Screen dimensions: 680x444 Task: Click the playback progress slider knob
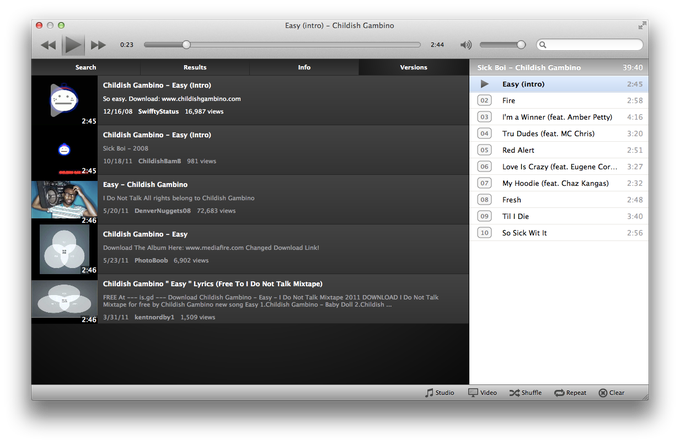click(x=186, y=45)
